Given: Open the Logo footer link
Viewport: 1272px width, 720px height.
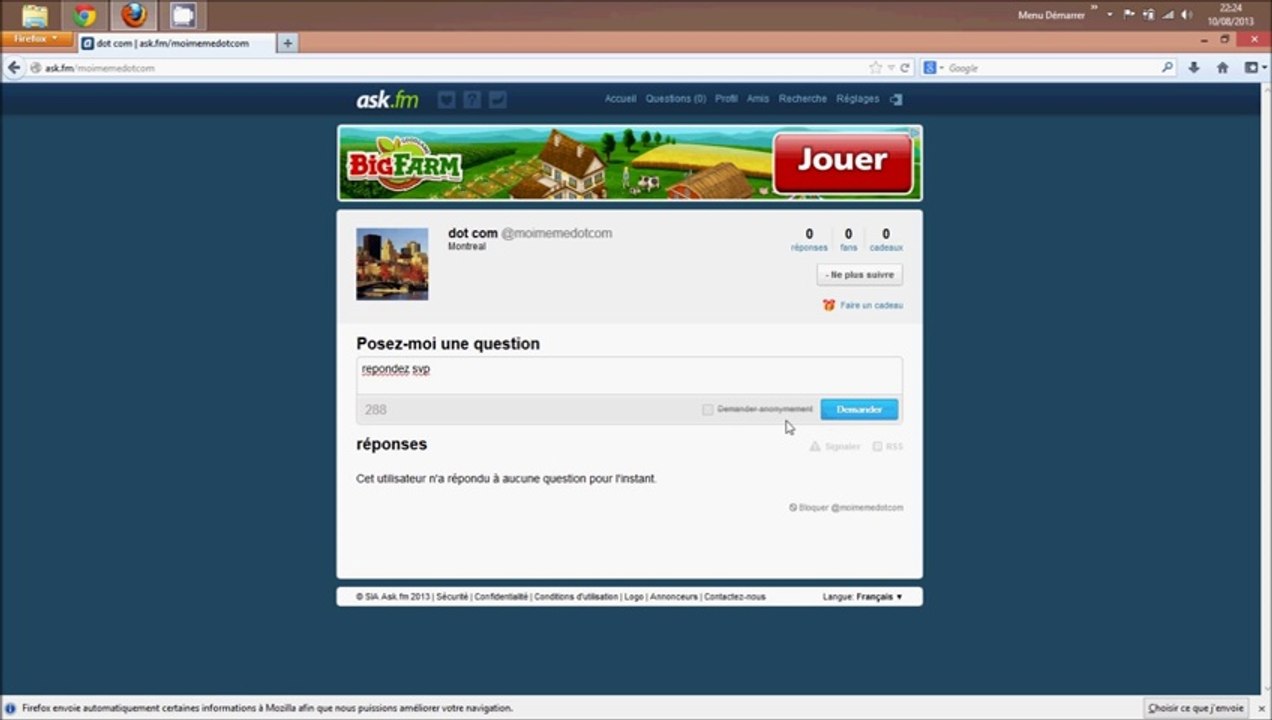Looking at the screenshot, I should point(634,596).
